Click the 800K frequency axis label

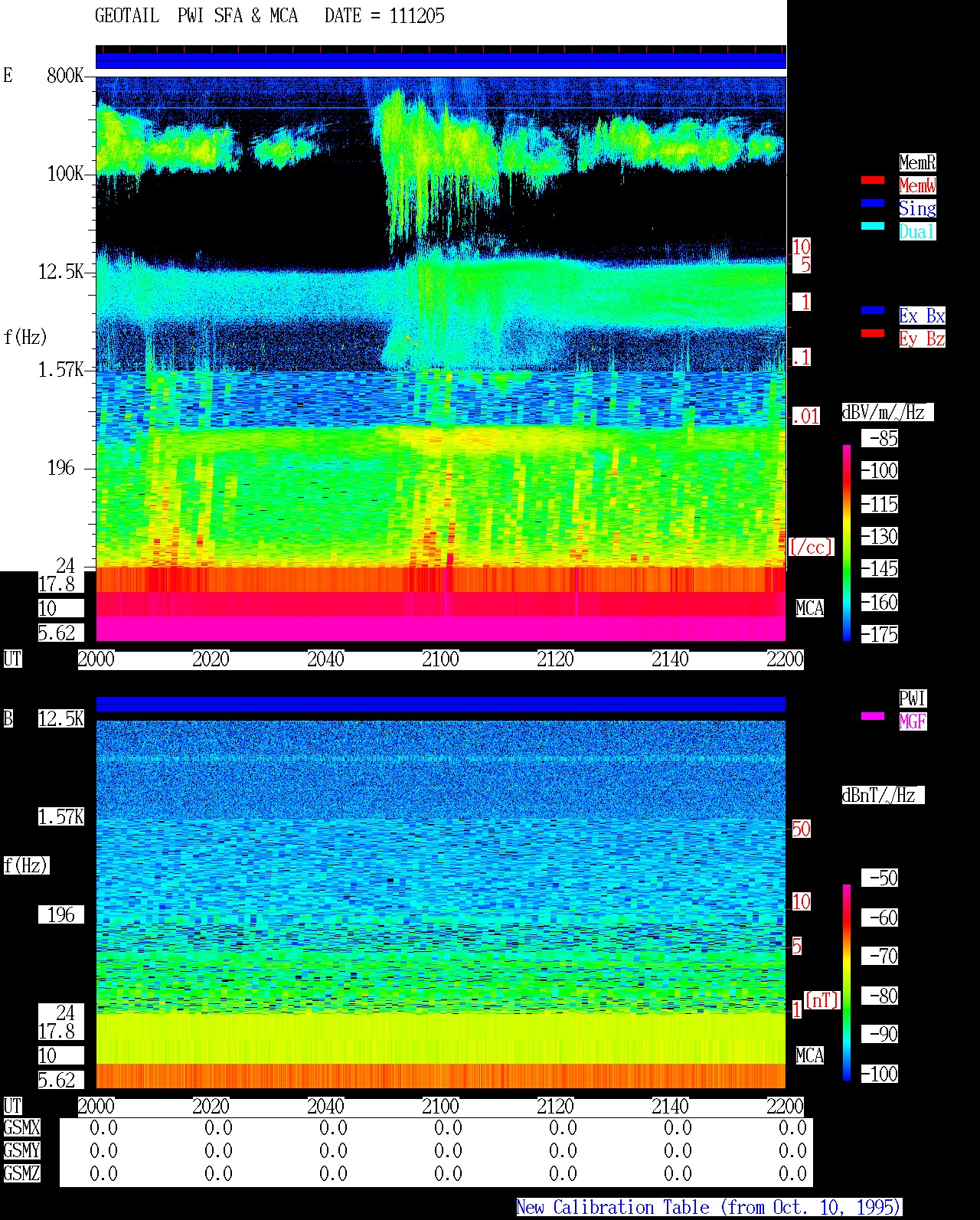65,75
